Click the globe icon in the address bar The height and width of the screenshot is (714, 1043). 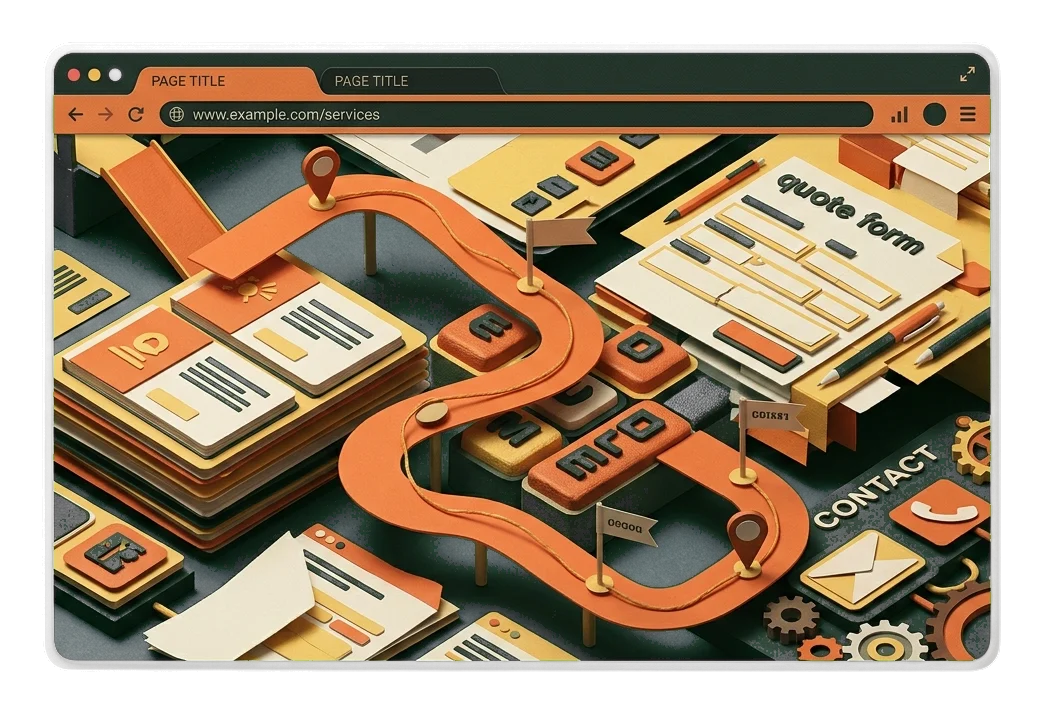pos(176,114)
